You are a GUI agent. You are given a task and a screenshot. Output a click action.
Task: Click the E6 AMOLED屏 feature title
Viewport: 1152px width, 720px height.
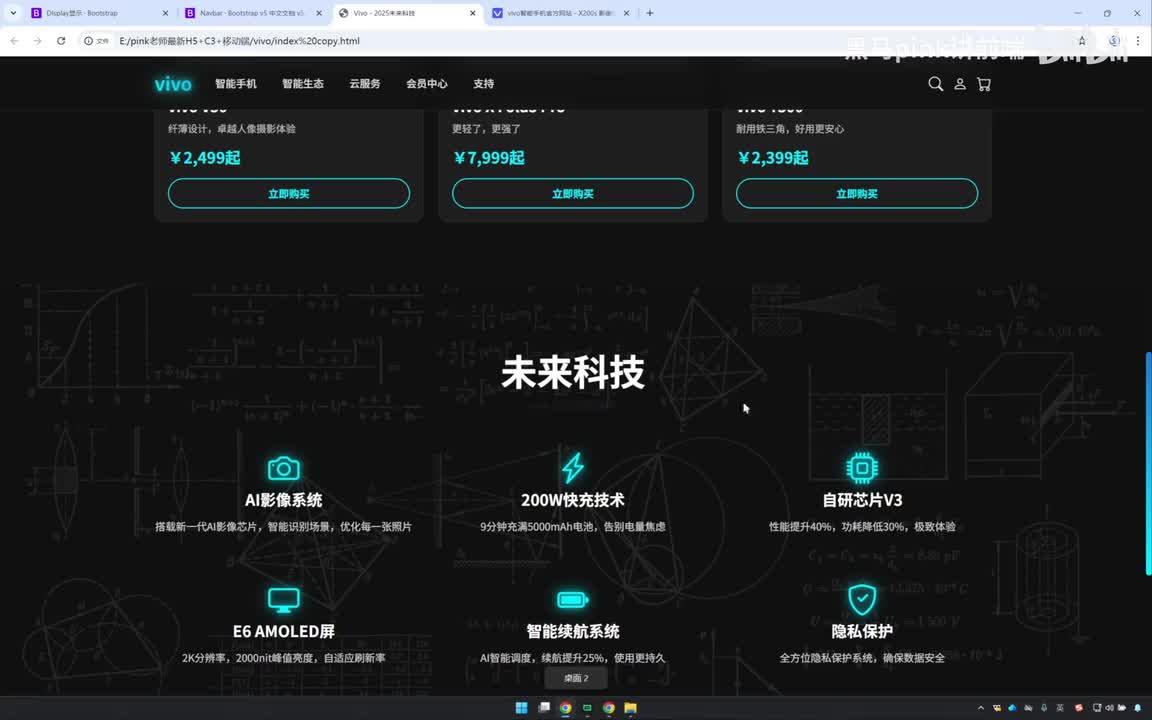coord(284,631)
